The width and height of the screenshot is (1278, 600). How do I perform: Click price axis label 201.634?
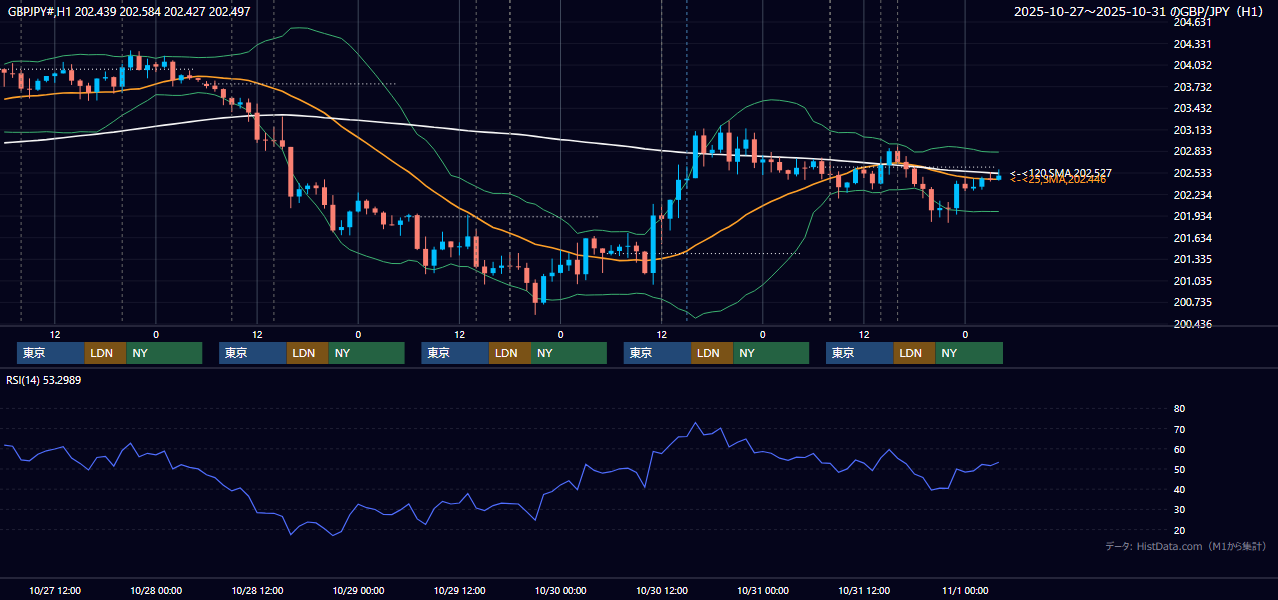tap(1192, 238)
